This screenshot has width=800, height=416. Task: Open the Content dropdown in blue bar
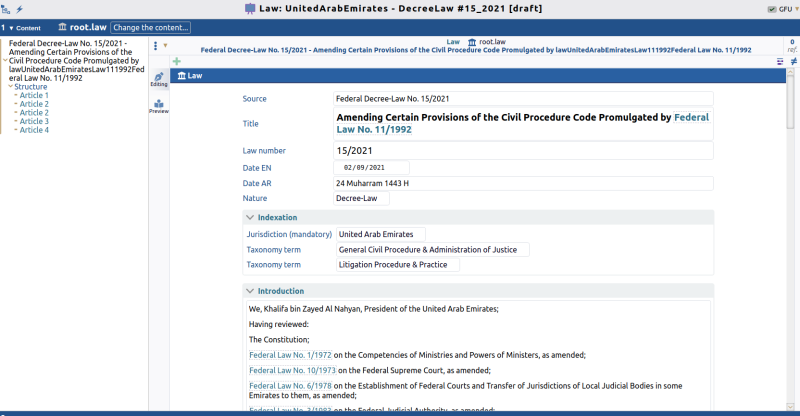(24, 28)
